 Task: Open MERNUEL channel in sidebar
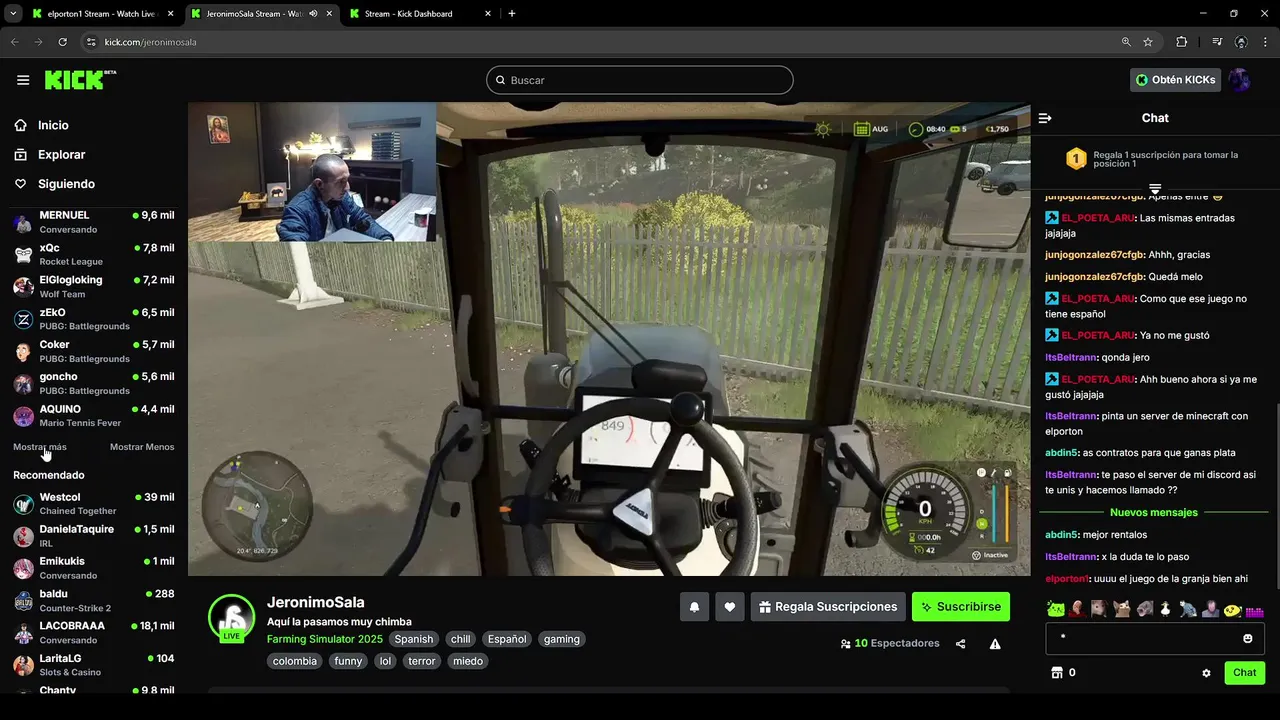94,222
